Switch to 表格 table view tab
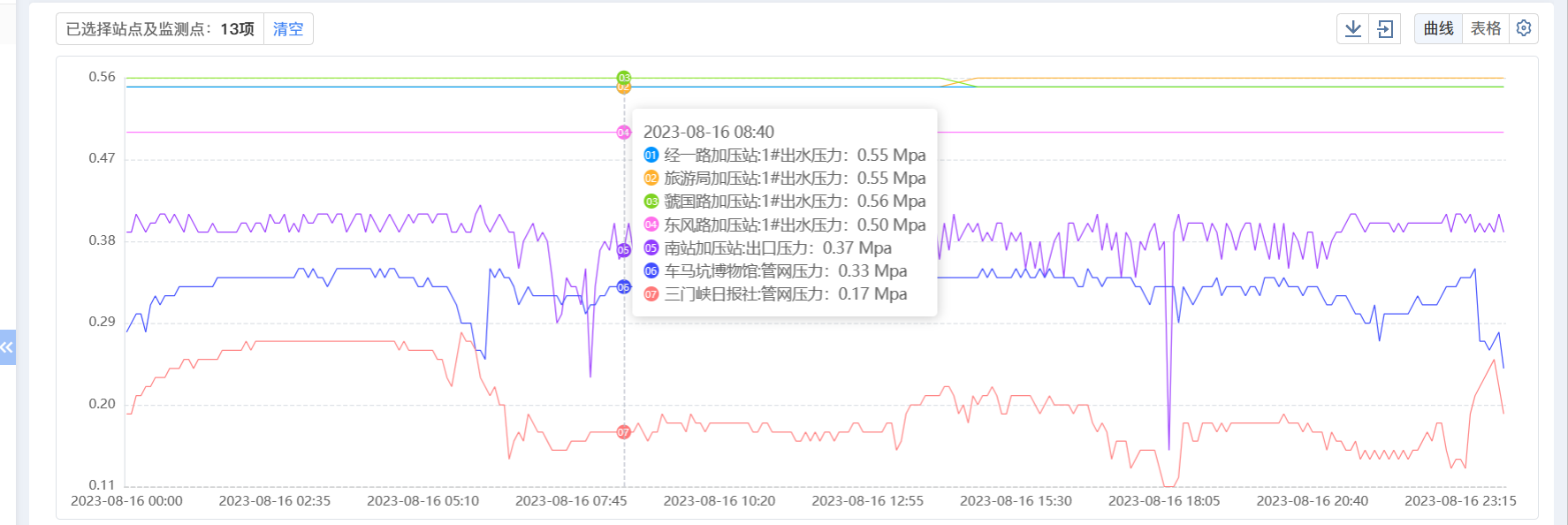The width and height of the screenshot is (1568, 525). click(x=1485, y=29)
